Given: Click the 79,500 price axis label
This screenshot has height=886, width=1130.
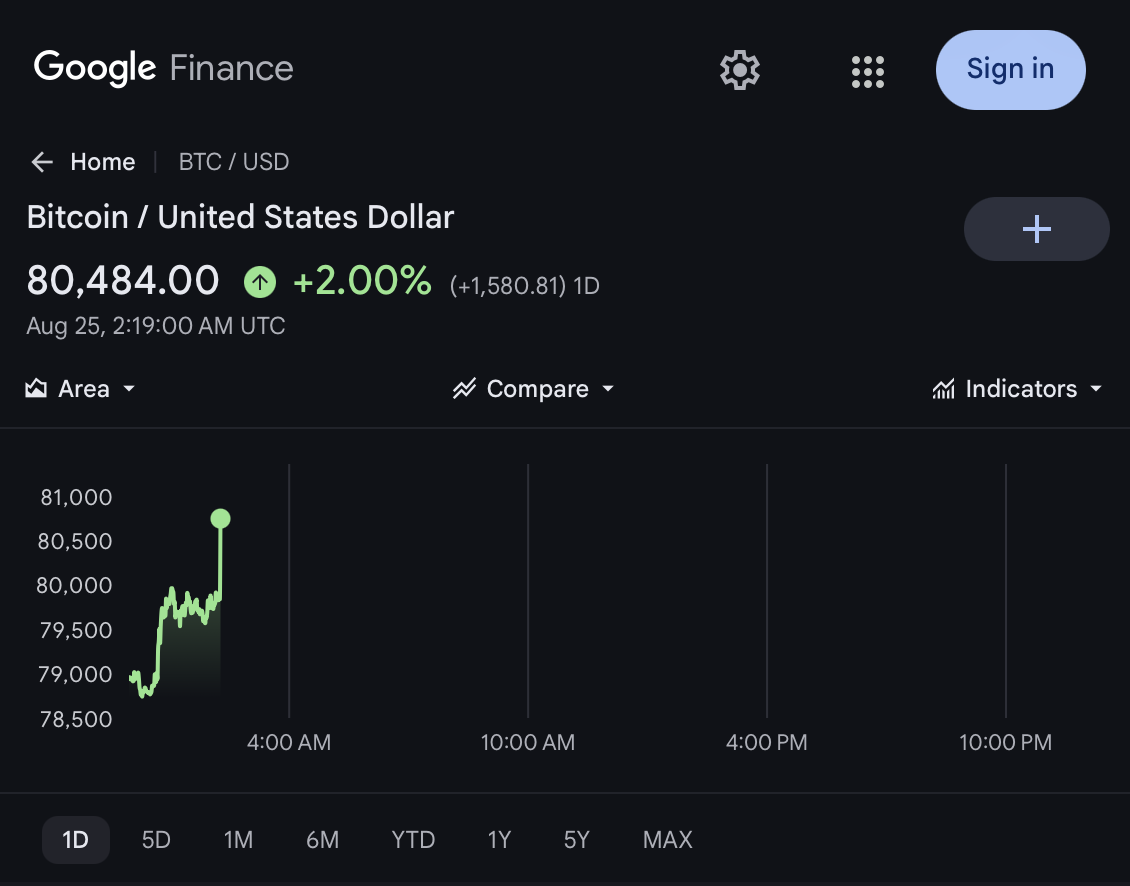Looking at the screenshot, I should point(76,631).
